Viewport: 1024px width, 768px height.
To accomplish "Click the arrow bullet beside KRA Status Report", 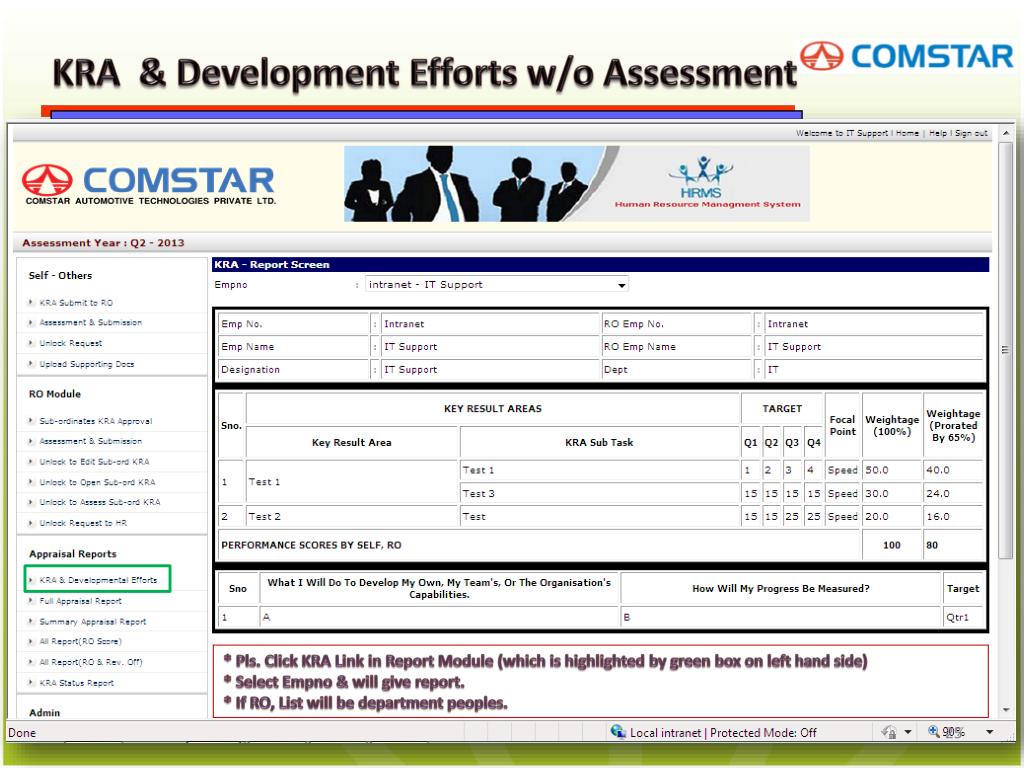I will pos(31,682).
